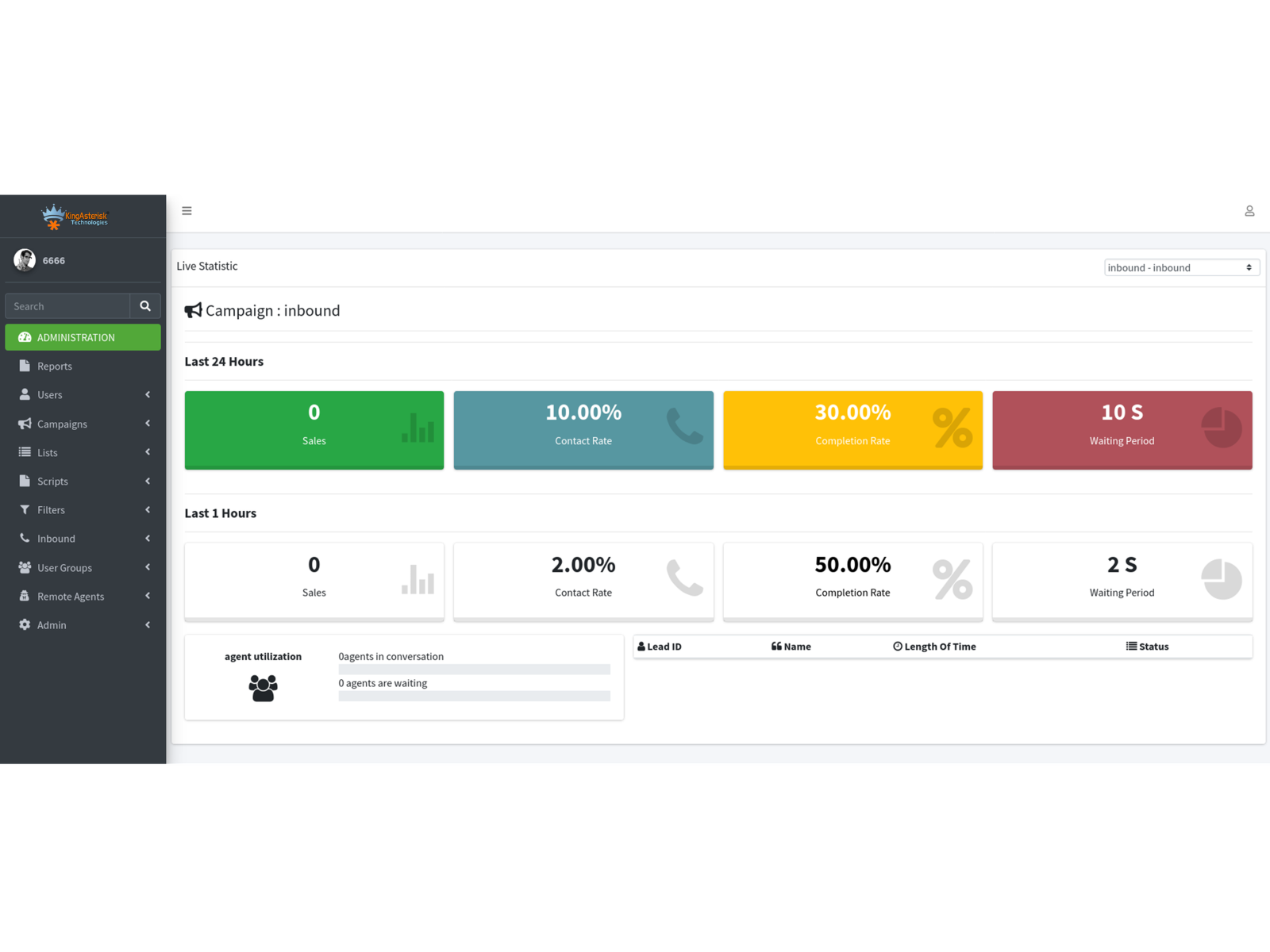This screenshot has height=952, width=1270.
Task: Open the Inbound sidebar item
Action: pos(56,539)
